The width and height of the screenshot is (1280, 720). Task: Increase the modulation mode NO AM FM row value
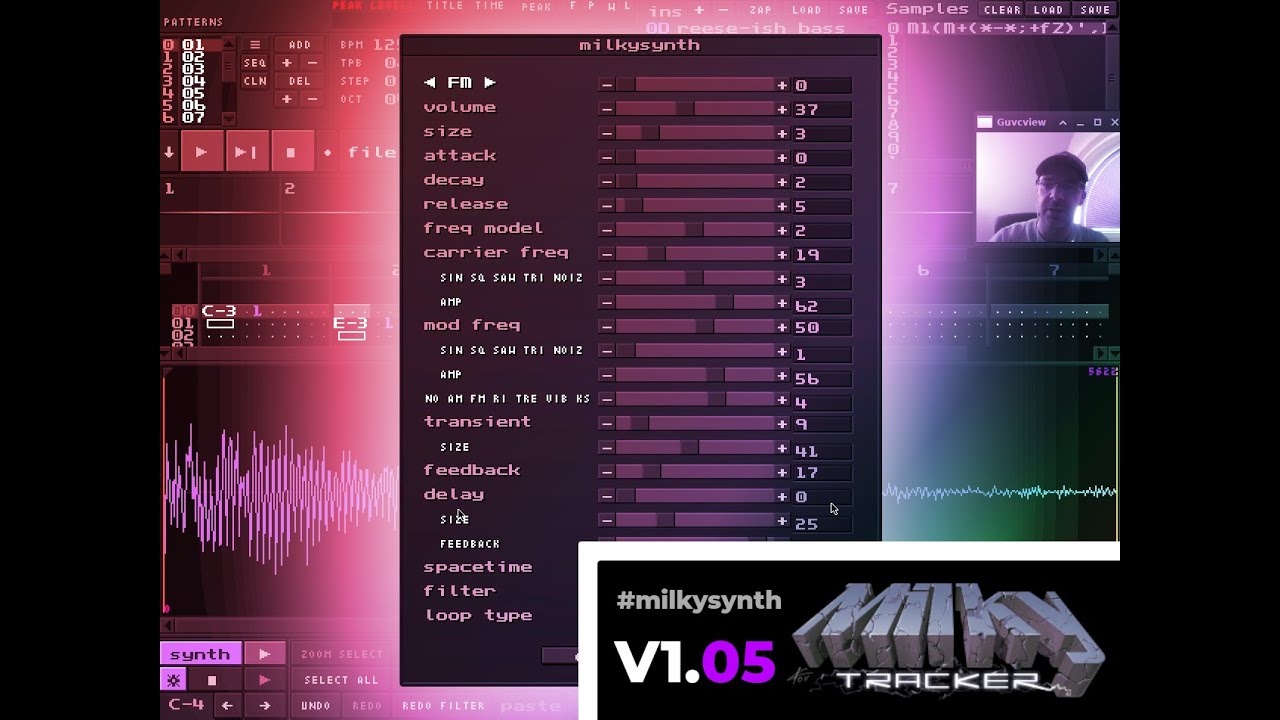(782, 400)
